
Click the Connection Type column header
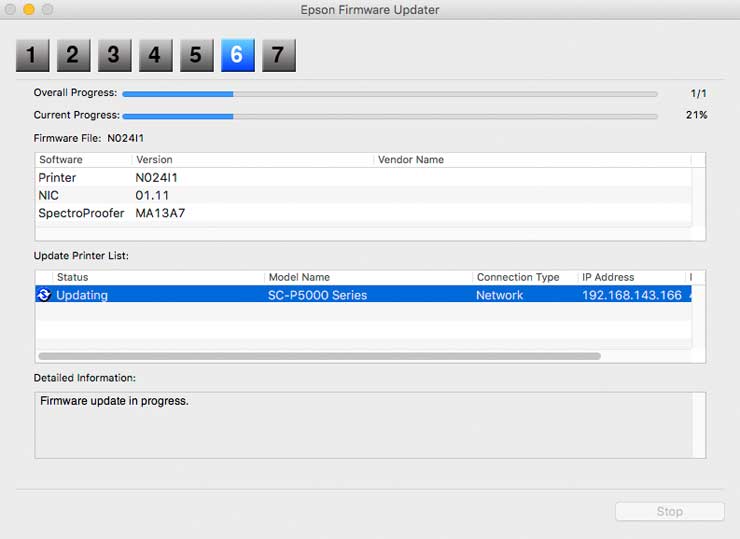pos(525,277)
